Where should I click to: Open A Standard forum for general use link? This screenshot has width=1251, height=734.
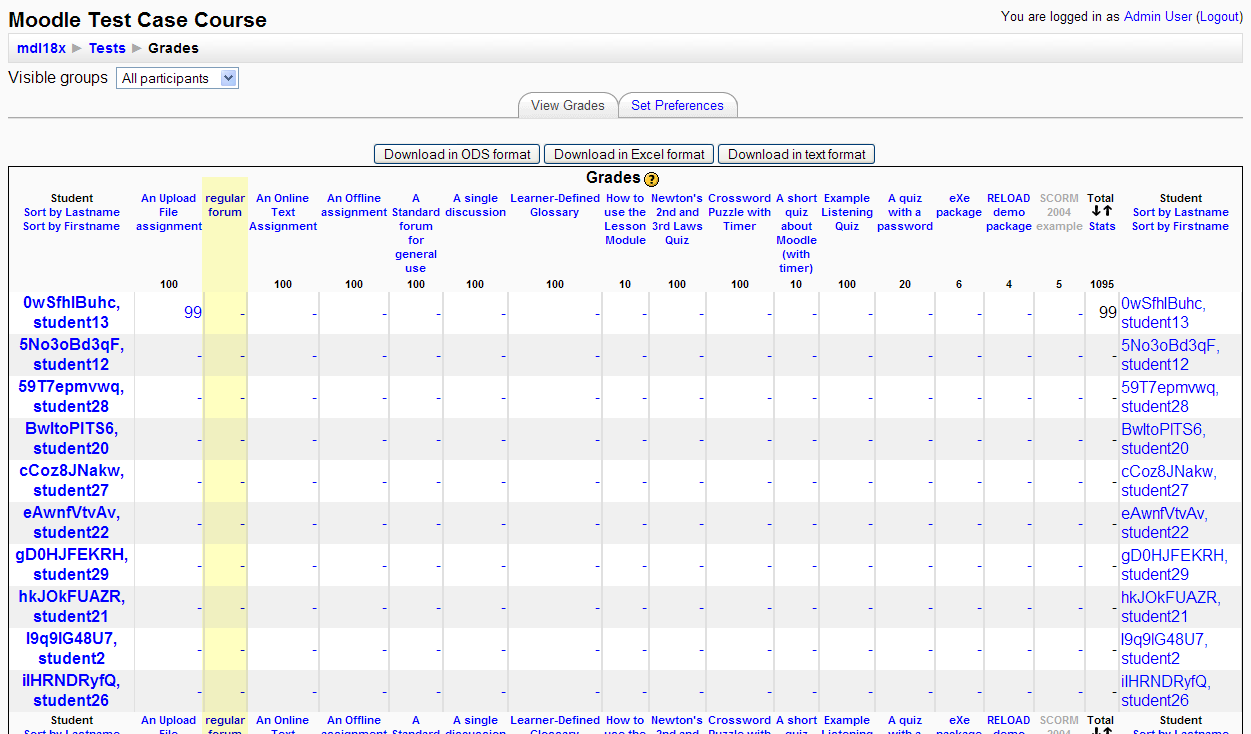point(416,233)
